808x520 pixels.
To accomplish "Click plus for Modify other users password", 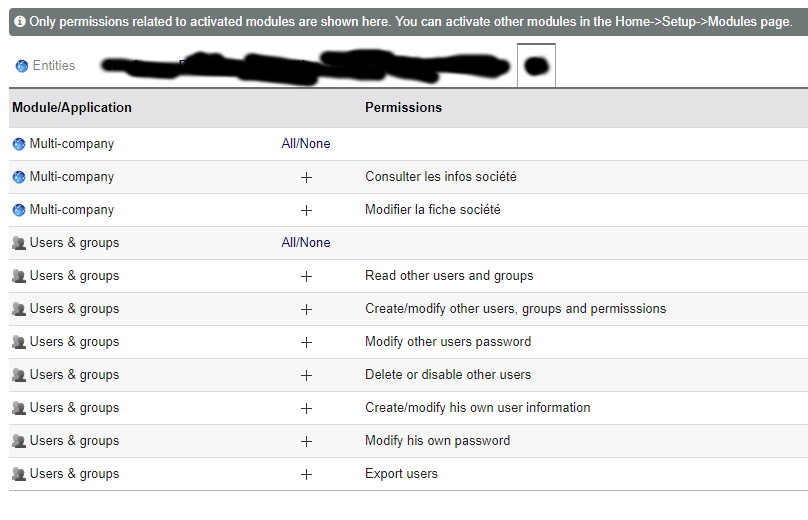I will coord(306,342).
